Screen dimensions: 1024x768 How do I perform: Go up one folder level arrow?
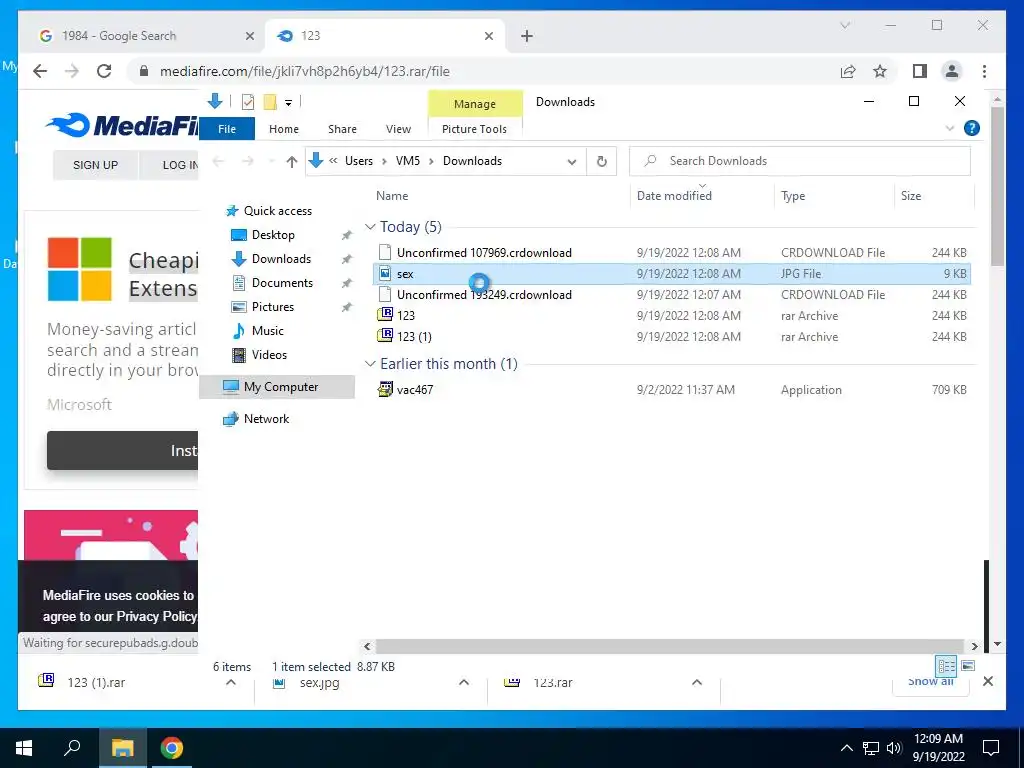[291, 161]
